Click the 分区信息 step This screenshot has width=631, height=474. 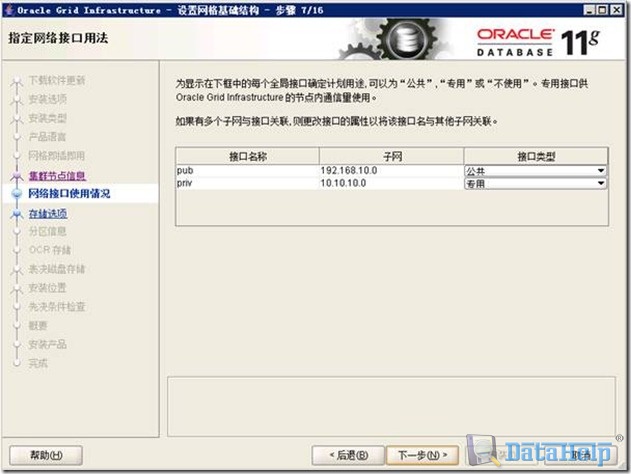[47, 231]
